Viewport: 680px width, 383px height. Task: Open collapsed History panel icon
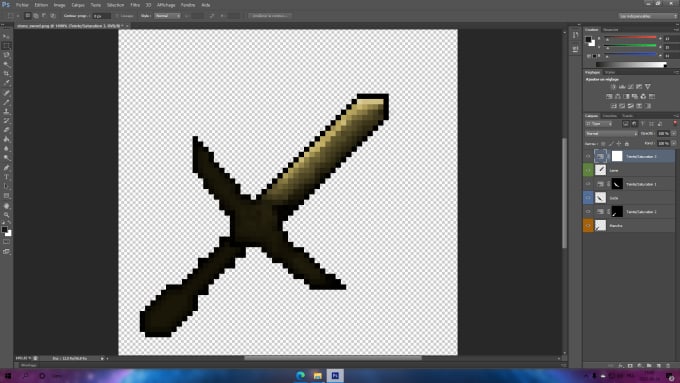click(x=575, y=35)
